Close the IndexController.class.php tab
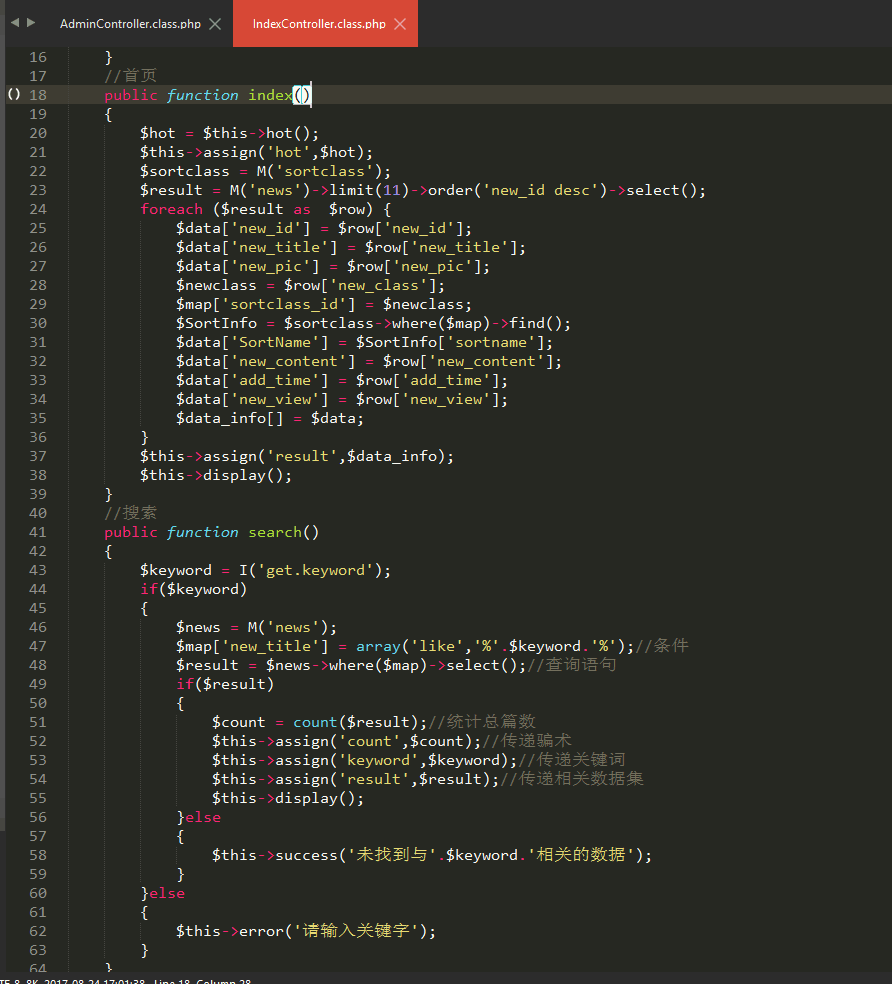The image size is (892, 984). pyautogui.click(x=400, y=24)
